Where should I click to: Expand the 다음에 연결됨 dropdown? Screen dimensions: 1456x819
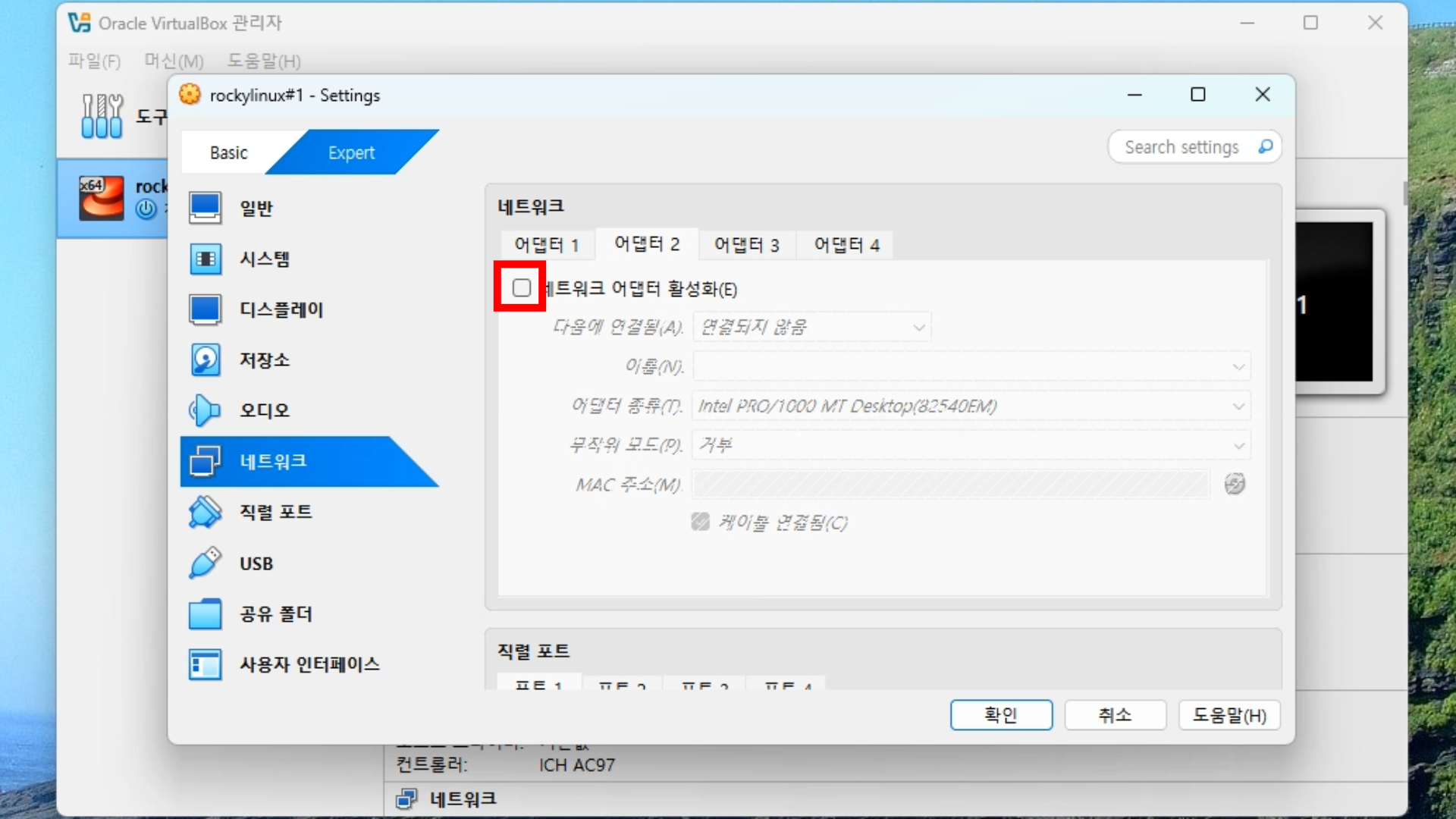tap(811, 328)
